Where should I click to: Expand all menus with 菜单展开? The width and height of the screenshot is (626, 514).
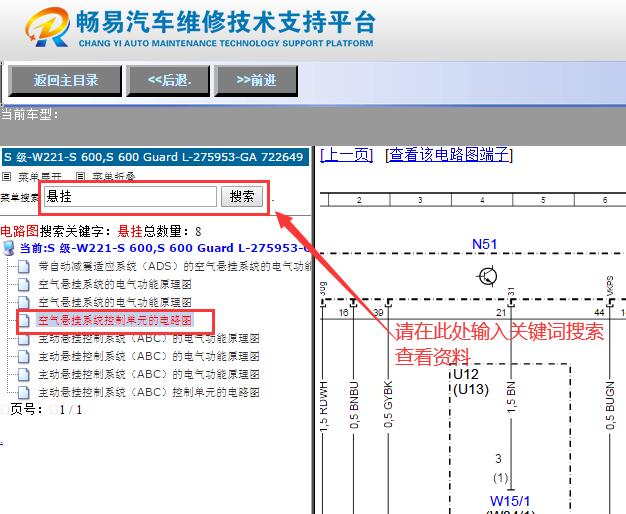[40, 177]
